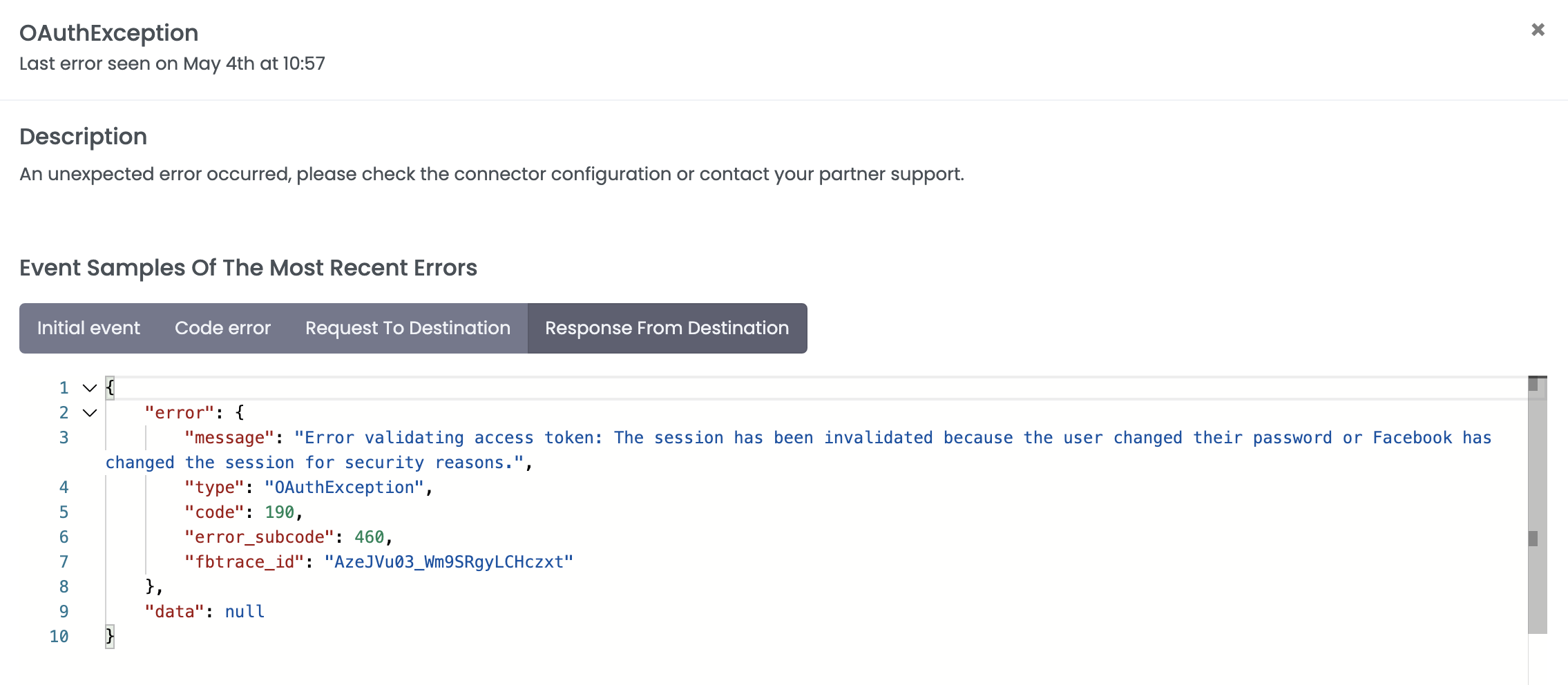Click the closing brace on line 10
Image resolution: width=1568 pixels, height=685 pixels.
click(x=110, y=637)
